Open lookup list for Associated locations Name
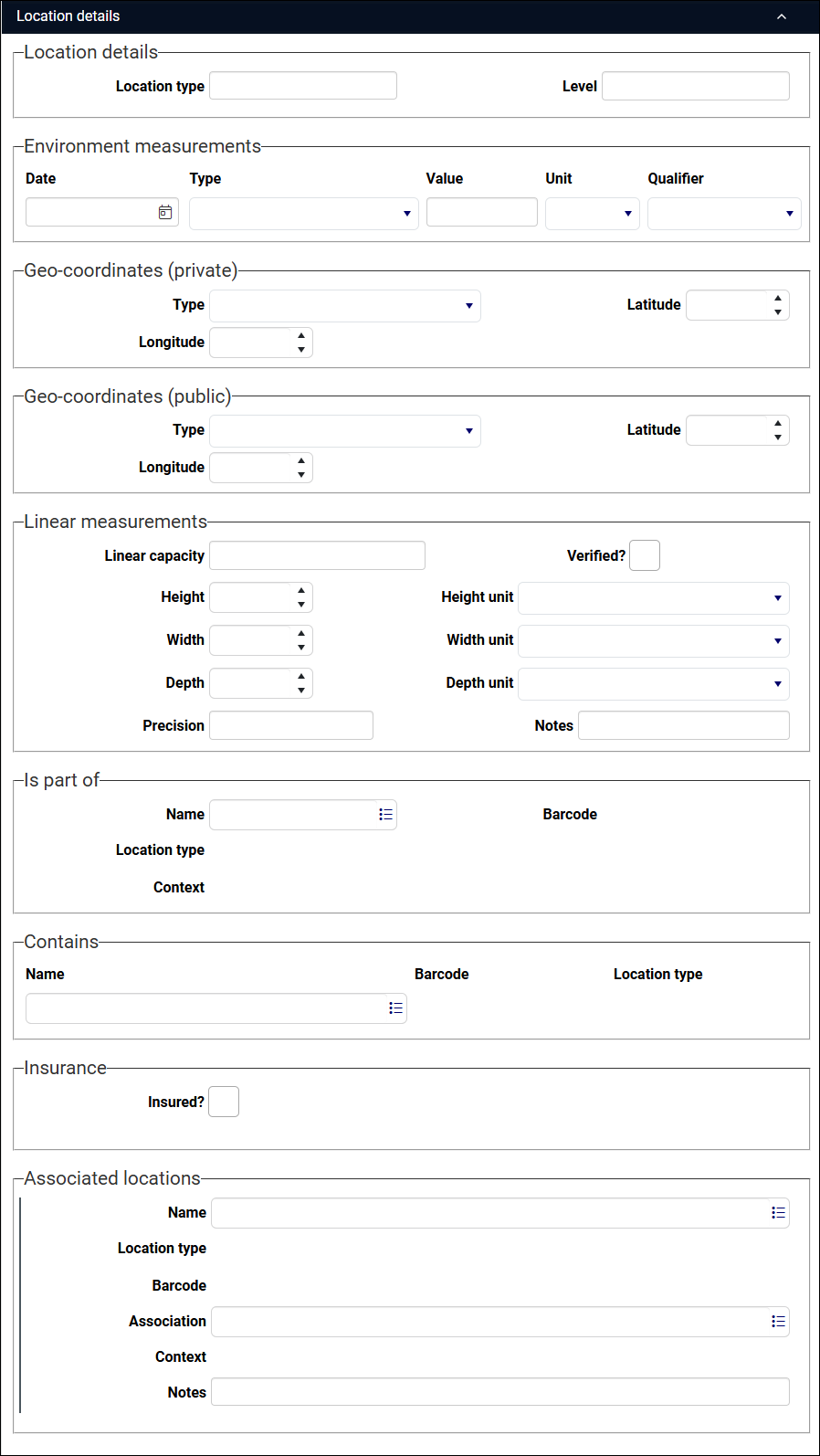This screenshot has height=1456, width=820. 778,1213
